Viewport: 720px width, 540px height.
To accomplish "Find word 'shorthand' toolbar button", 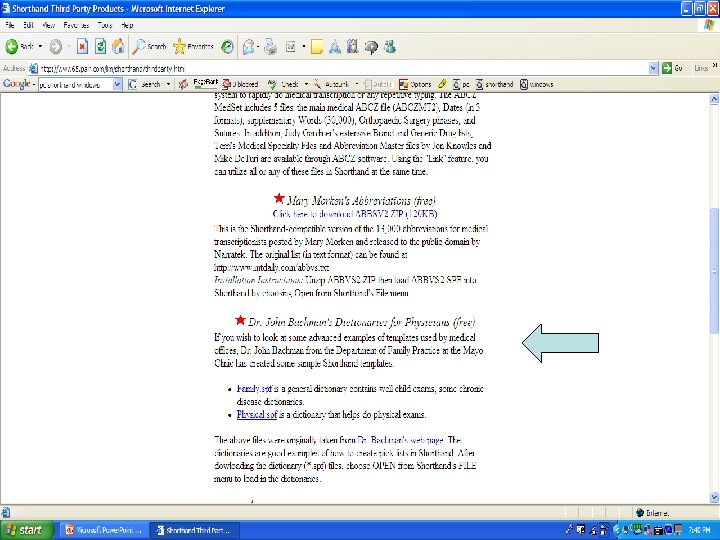I will (x=495, y=84).
